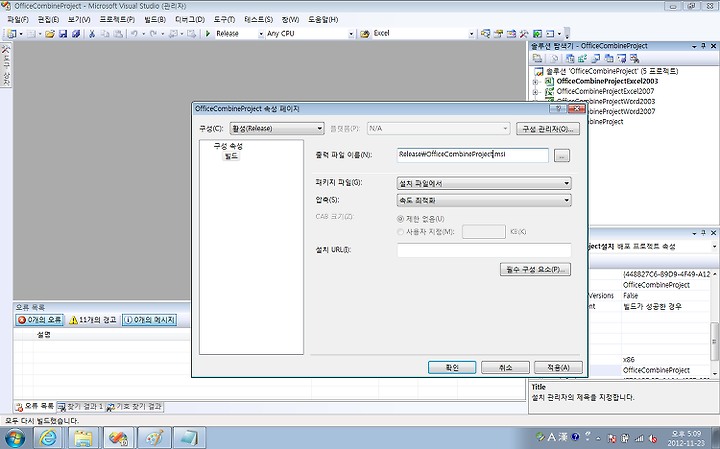Viewport: 720px width, 449px height.
Task: Click the green Start Debugging icon
Action: (208, 34)
